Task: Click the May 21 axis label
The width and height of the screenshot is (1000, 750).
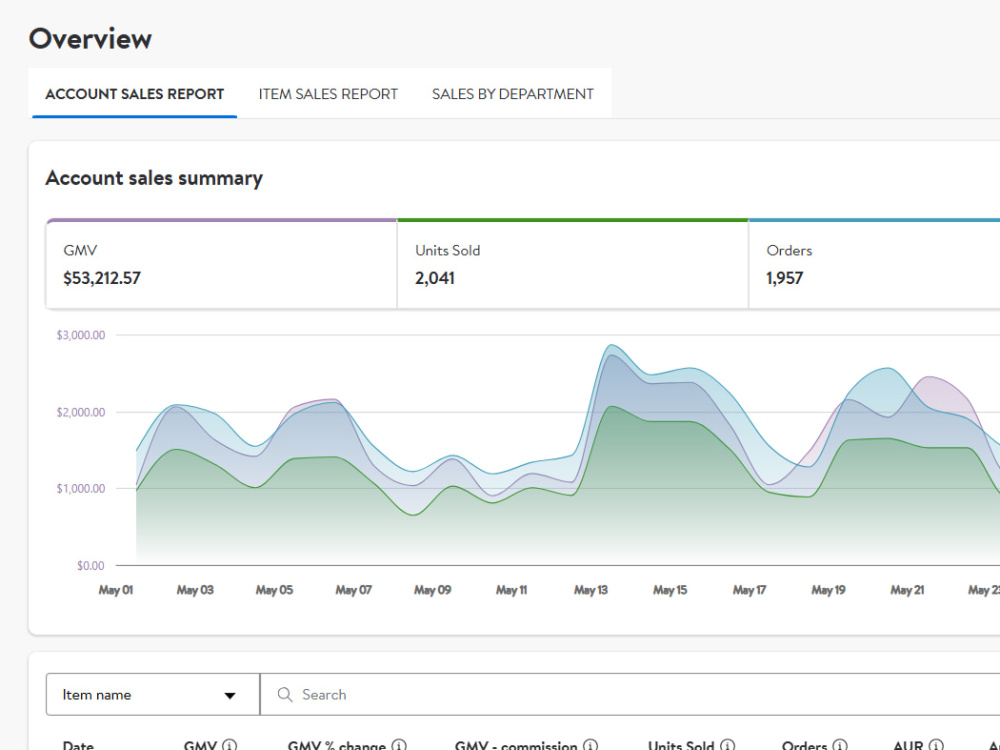Action: point(907,590)
